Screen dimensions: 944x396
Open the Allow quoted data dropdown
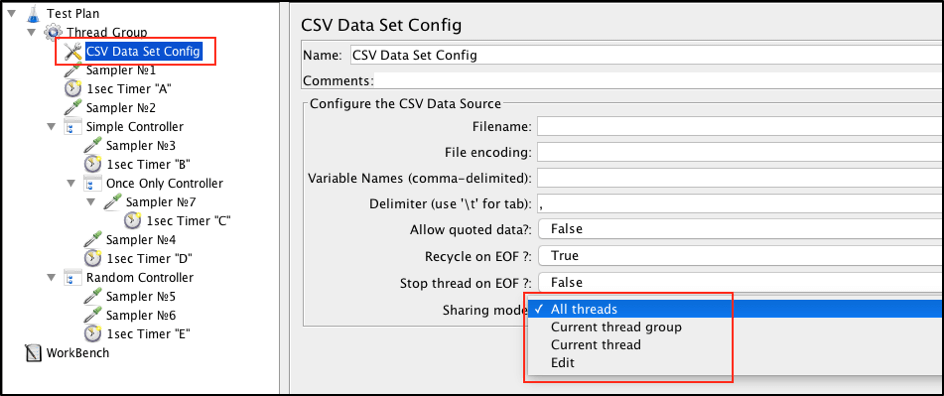tap(741, 229)
